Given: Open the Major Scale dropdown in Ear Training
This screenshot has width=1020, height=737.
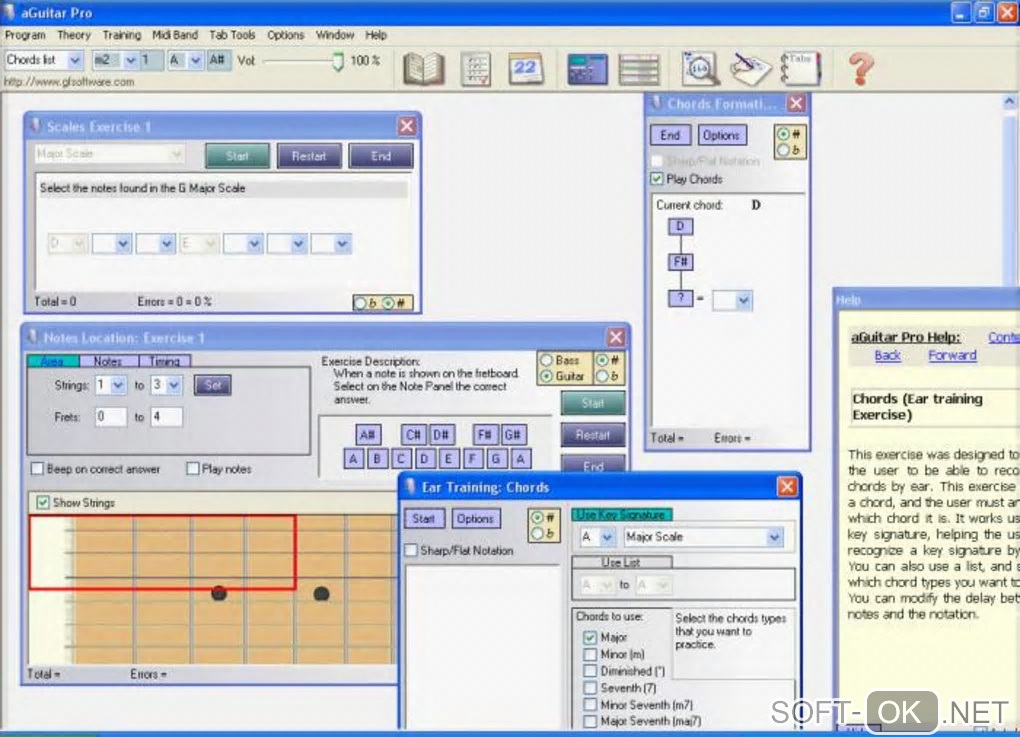Looking at the screenshot, I should click(x=773, y=537).
